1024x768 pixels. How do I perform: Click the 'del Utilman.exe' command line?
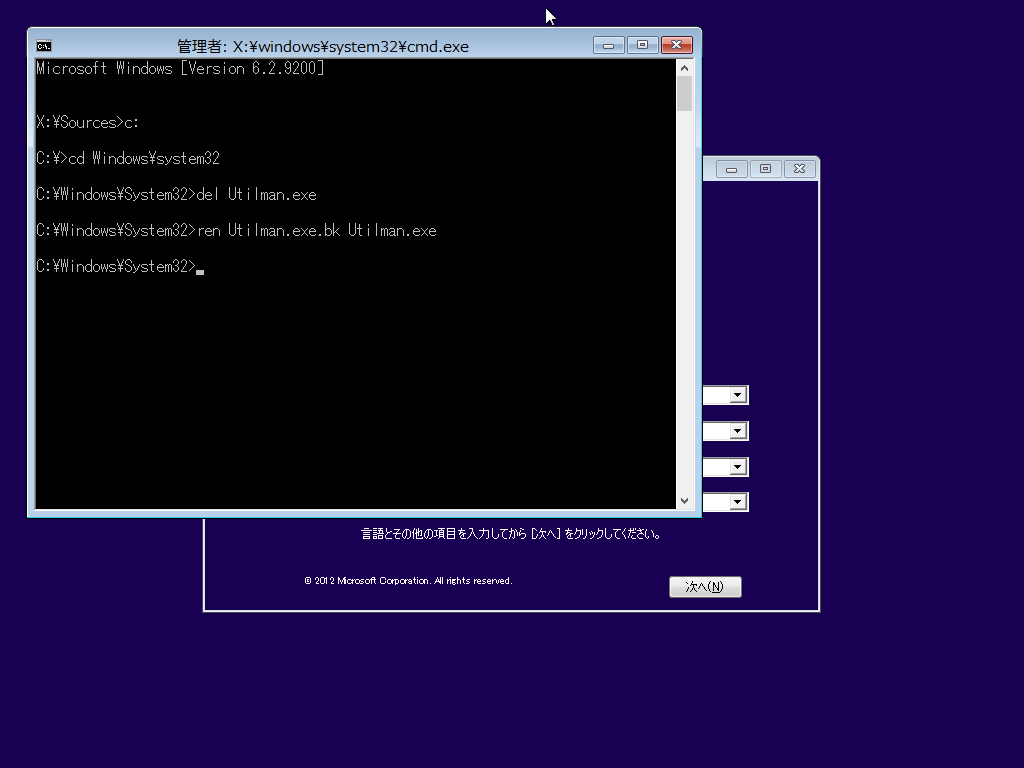pos(176,195)
